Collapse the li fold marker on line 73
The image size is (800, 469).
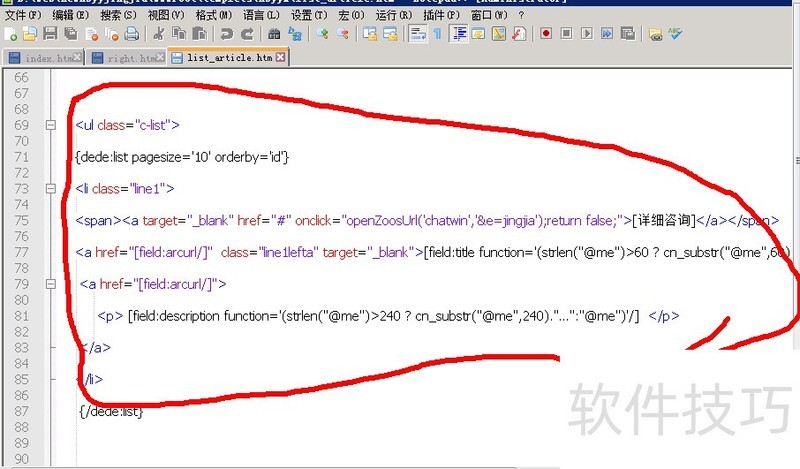[51, 188]
